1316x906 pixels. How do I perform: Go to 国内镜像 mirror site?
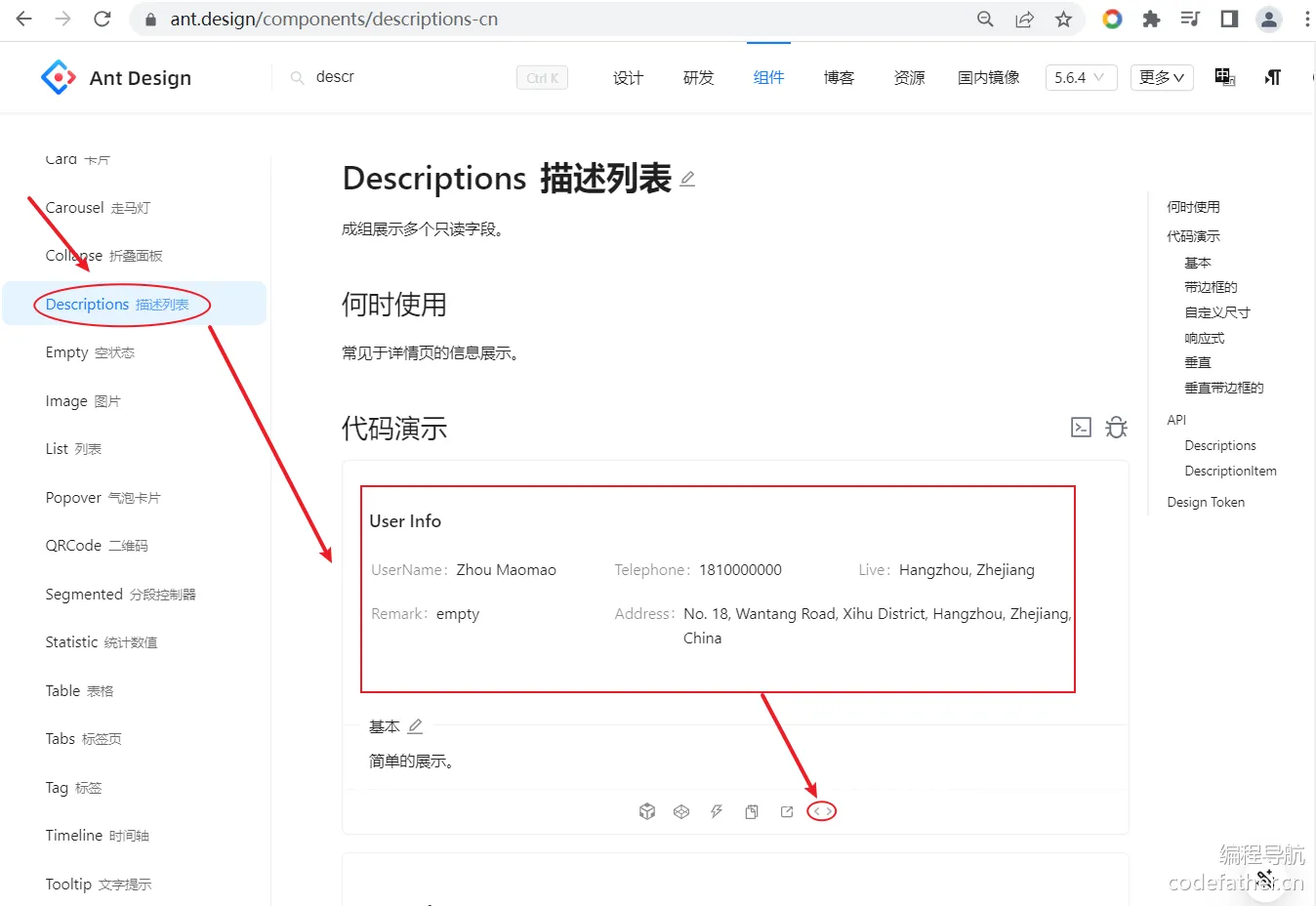click(988, 78)
